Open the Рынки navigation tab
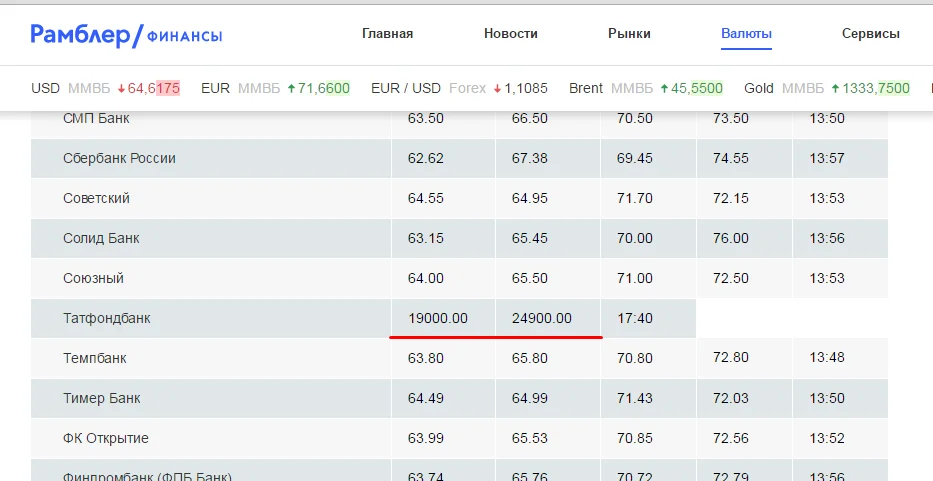This screenshot has width=933, height=481. [629, 34]
